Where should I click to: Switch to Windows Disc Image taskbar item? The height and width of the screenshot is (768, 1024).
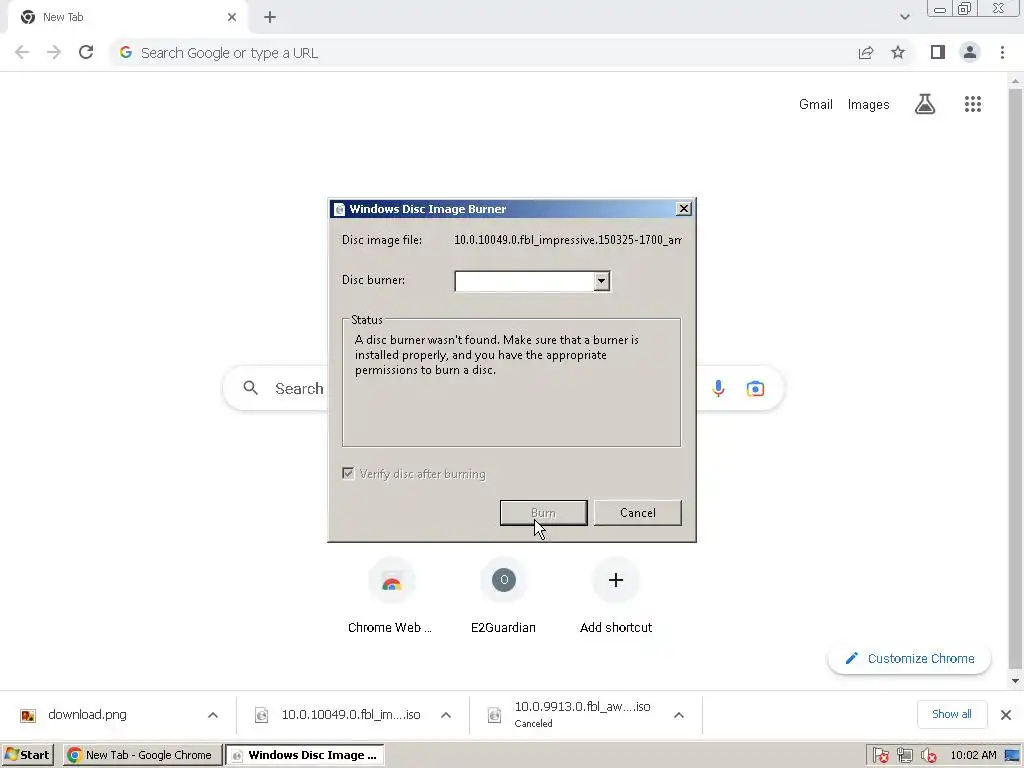pyautogui.click(x=305, y=755)
